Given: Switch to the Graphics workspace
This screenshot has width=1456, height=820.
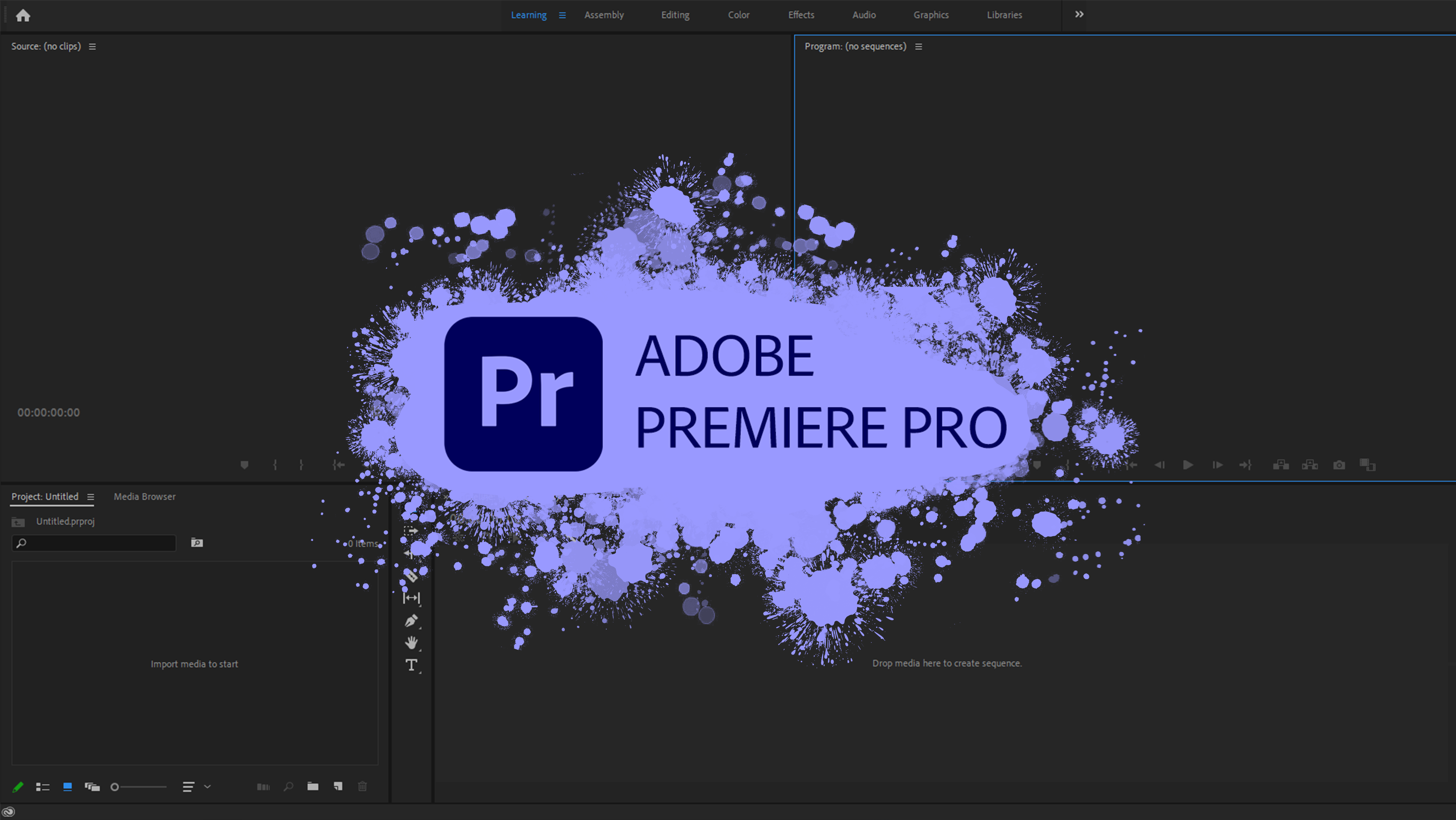Looking at the screenshot, I should coord(931,15).
